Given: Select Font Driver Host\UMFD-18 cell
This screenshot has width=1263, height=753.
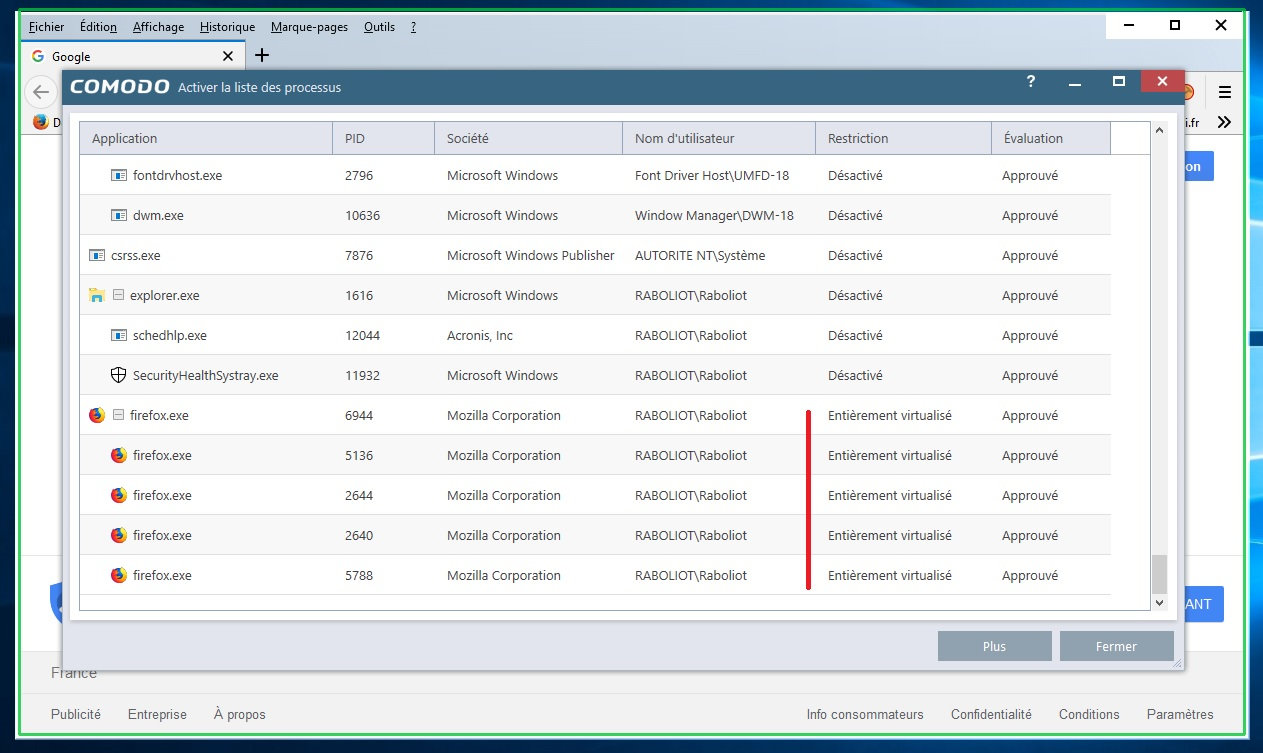Looking at the screenshot, I should [712, 175].
